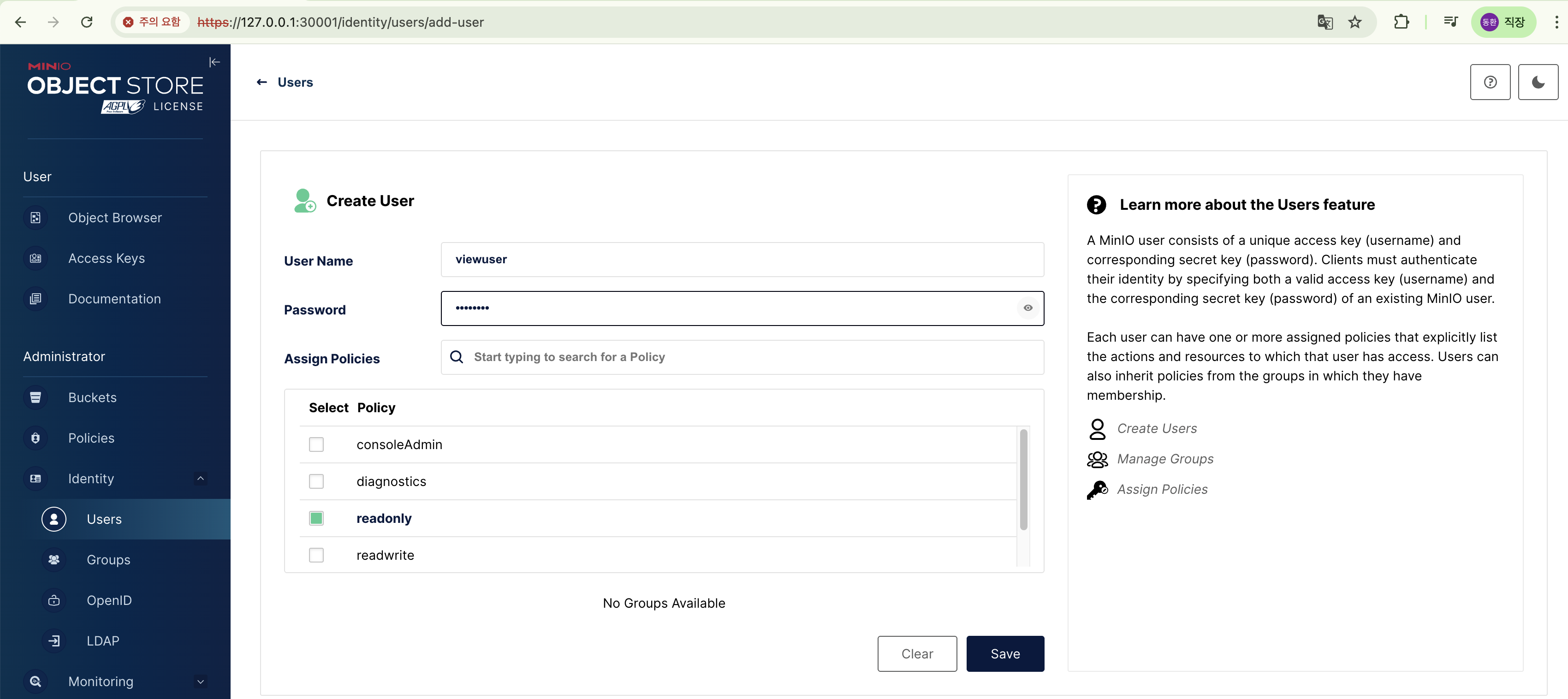Check the consoleAdmin policy checkbox
1568x699 pixels.
pos(316,444)
